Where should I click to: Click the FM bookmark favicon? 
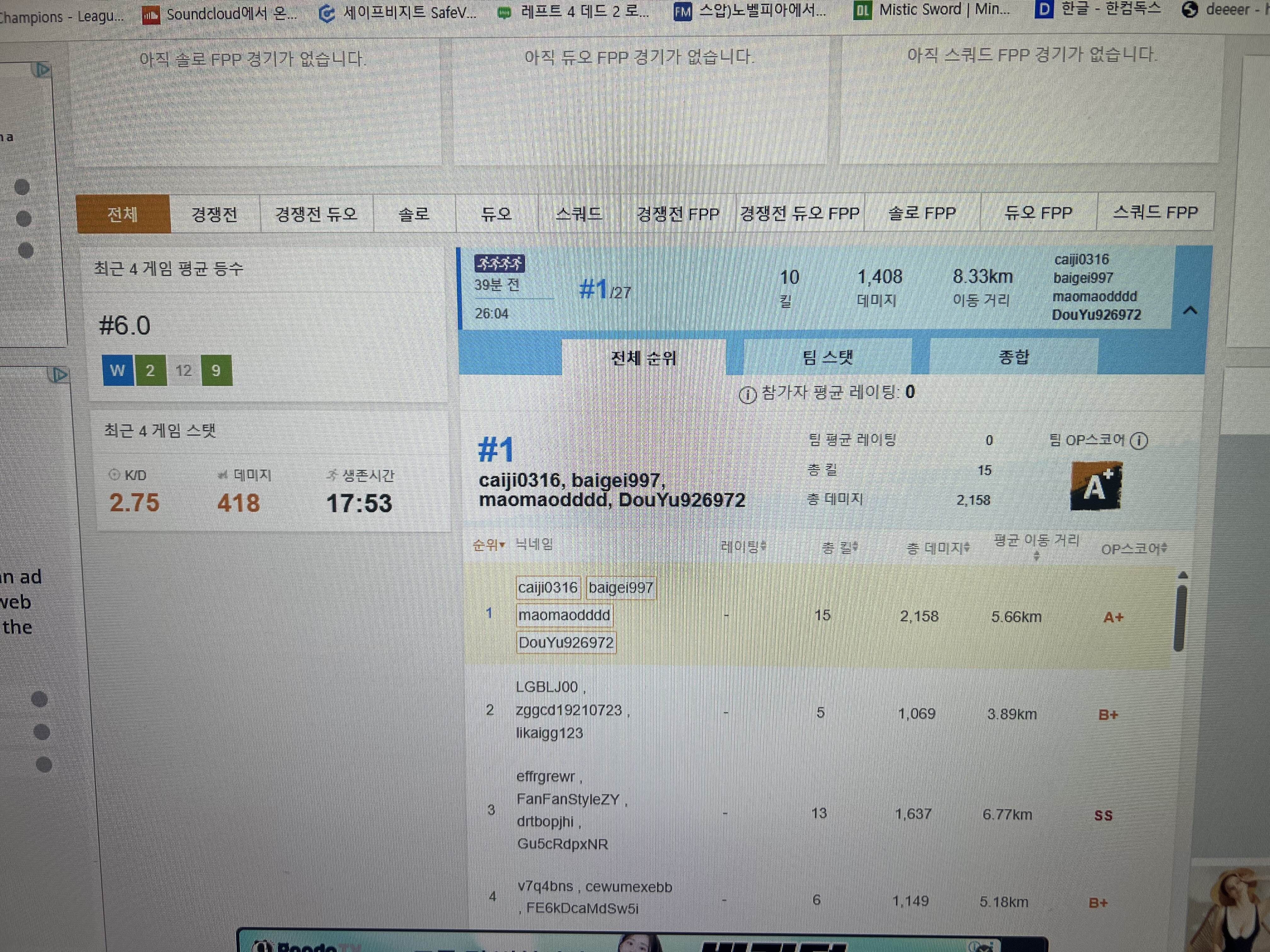point(682,11)
